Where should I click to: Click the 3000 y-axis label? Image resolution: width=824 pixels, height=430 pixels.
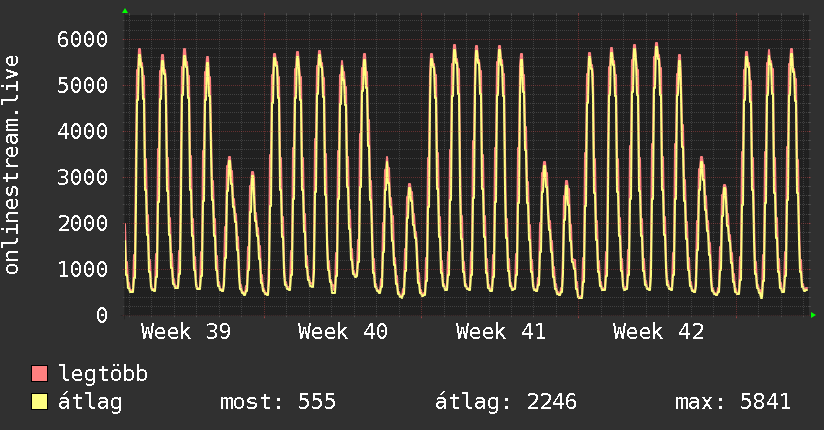tap(83, 177)
